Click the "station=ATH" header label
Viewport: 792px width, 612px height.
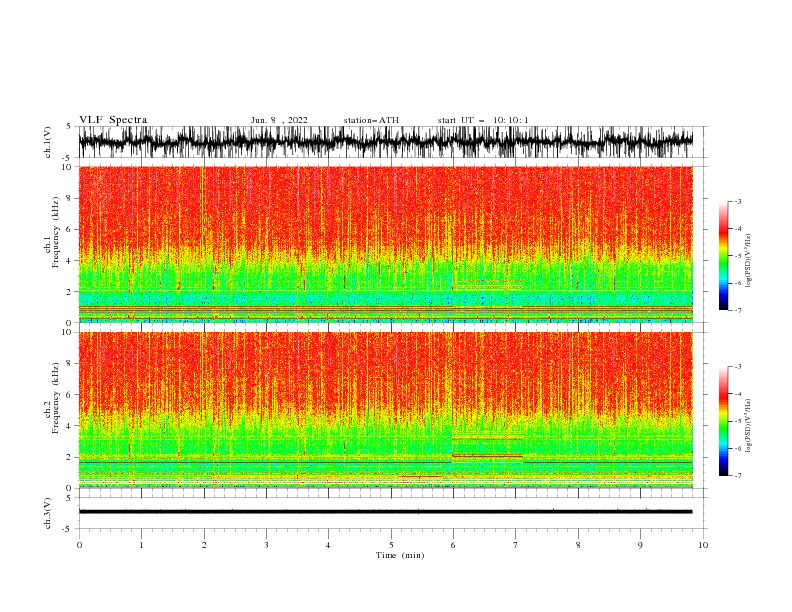point(371,120)
